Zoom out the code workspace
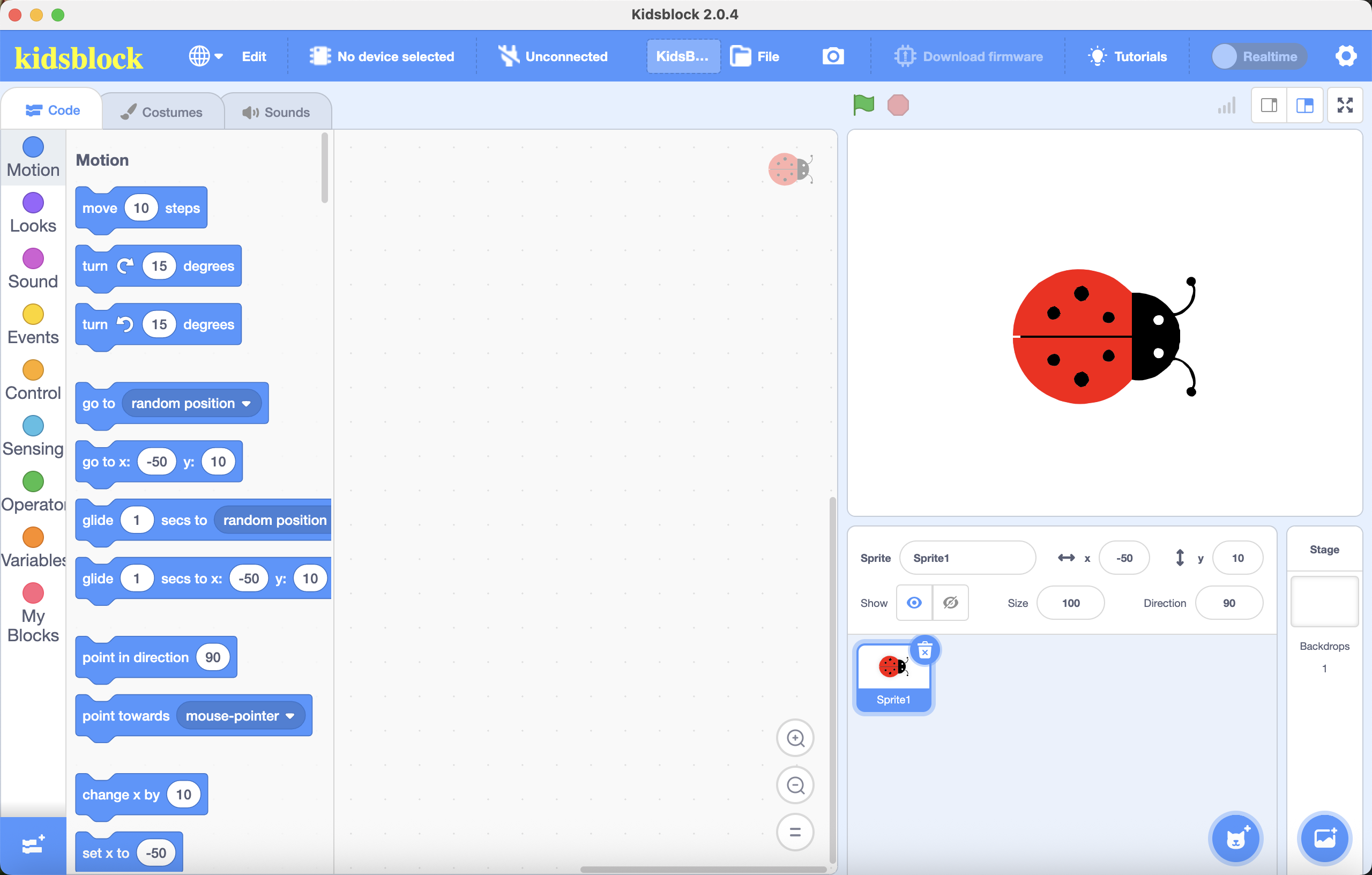1372x875 pixels. pyautogui.click(x=795, y=785)
